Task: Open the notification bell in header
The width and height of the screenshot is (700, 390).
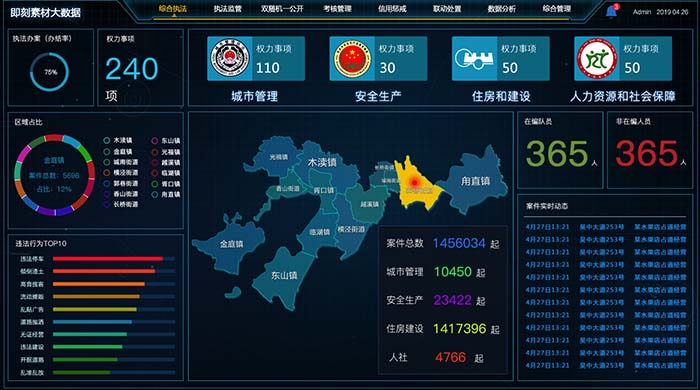Action: pos(611,11)
